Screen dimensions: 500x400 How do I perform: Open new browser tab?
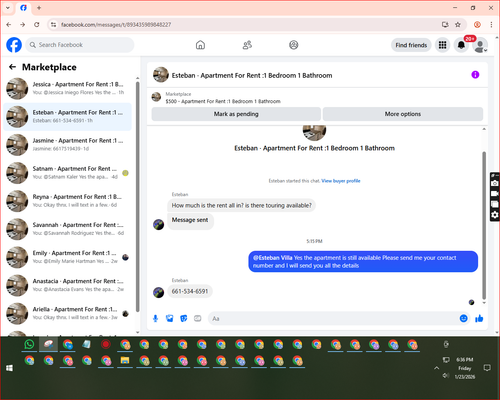click(39, 8)
